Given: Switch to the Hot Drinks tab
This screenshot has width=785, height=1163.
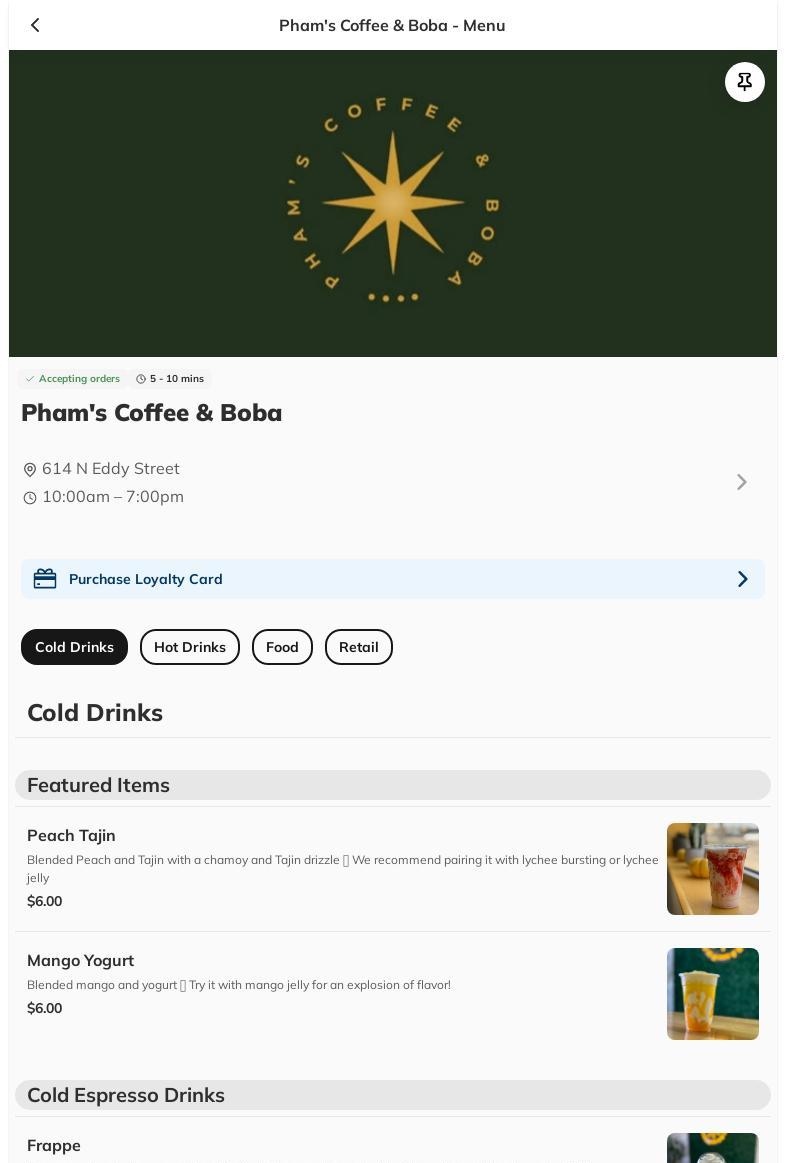Looking at the screenshot, I should point(190,647).
